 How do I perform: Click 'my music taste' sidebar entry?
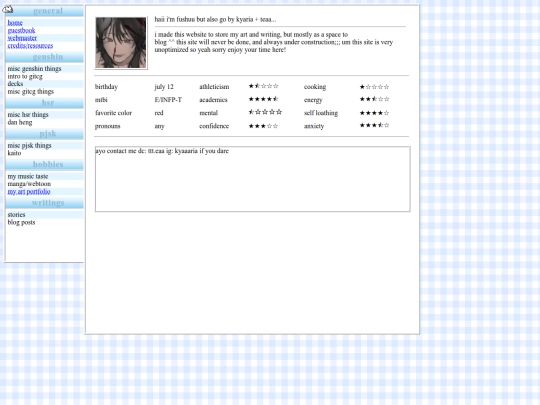coord(28,176)
